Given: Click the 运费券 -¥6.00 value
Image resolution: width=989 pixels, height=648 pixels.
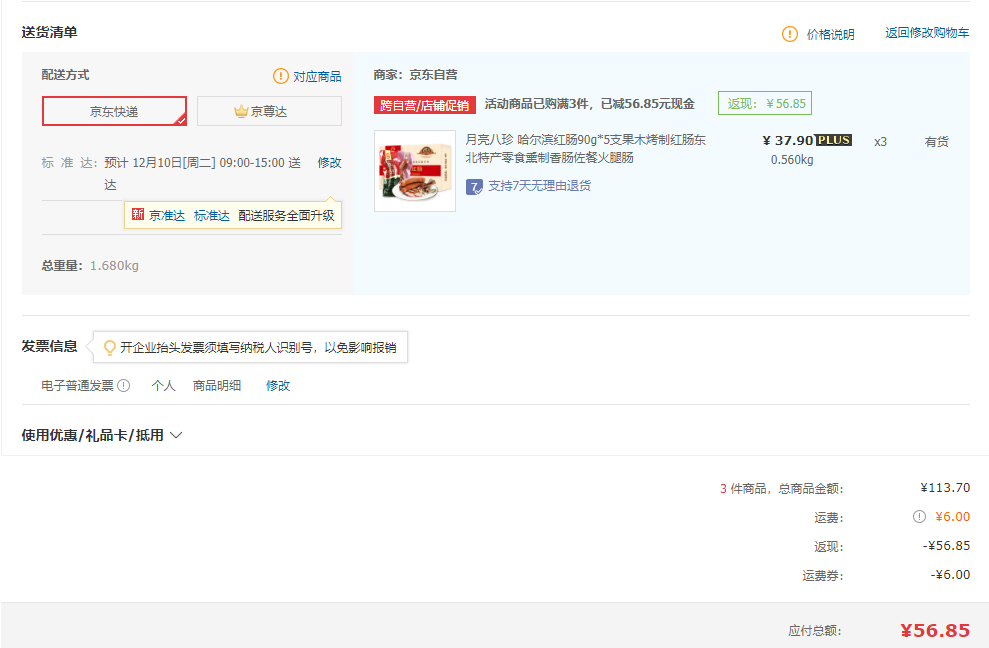Looking at the screenshot, I should pos(951,575).
